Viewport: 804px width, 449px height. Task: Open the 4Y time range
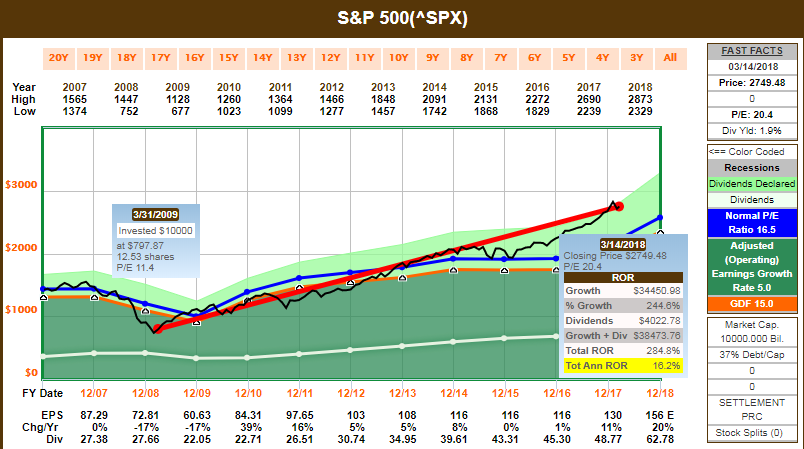(x=602, y=58)
